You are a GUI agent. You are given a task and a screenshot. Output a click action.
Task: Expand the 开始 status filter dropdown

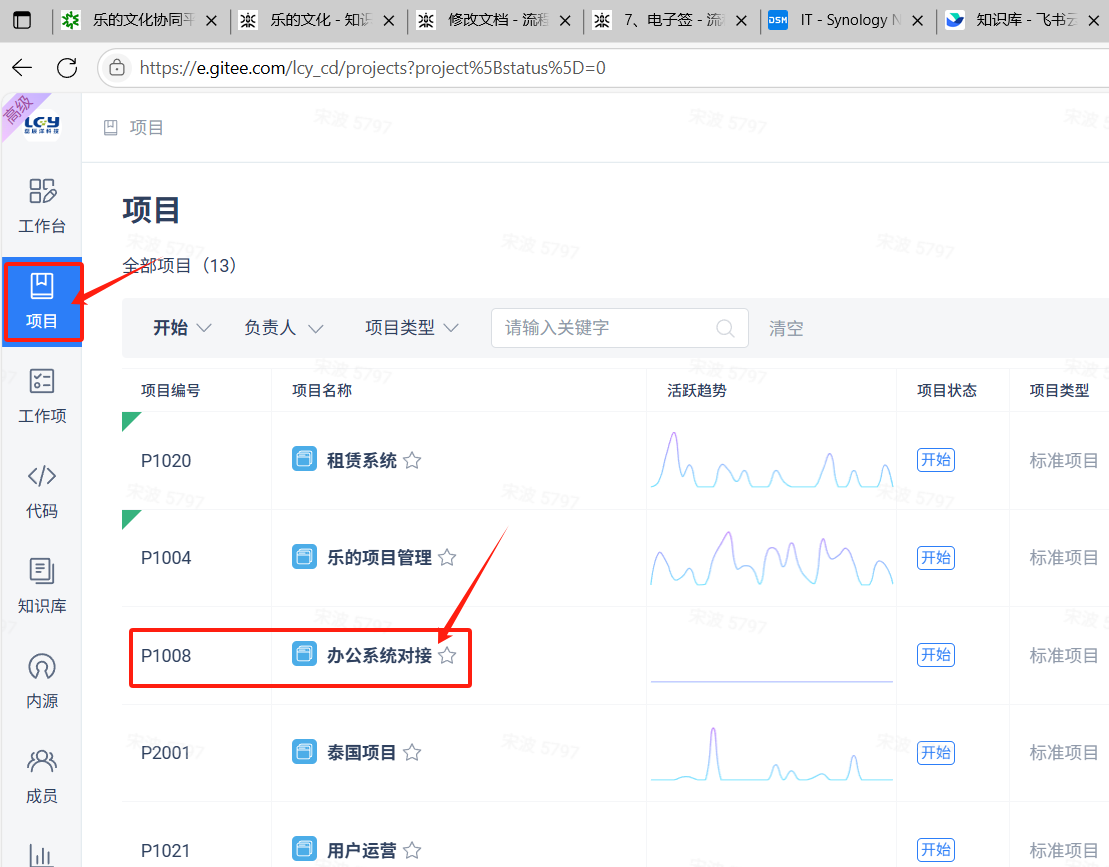182,328
